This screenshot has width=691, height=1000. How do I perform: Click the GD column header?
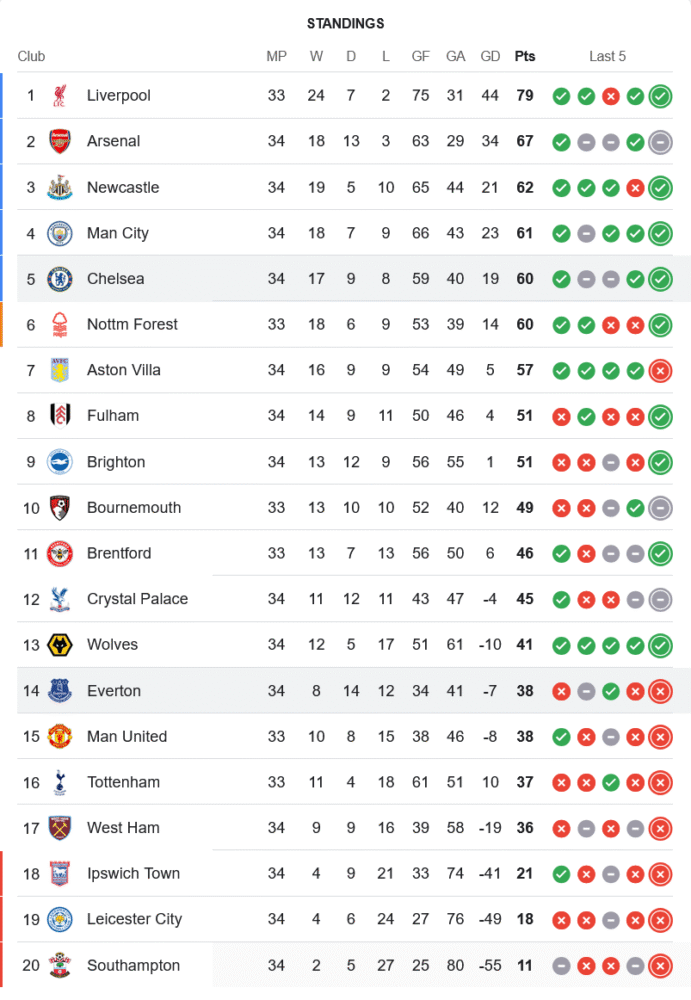coord(490,56)
